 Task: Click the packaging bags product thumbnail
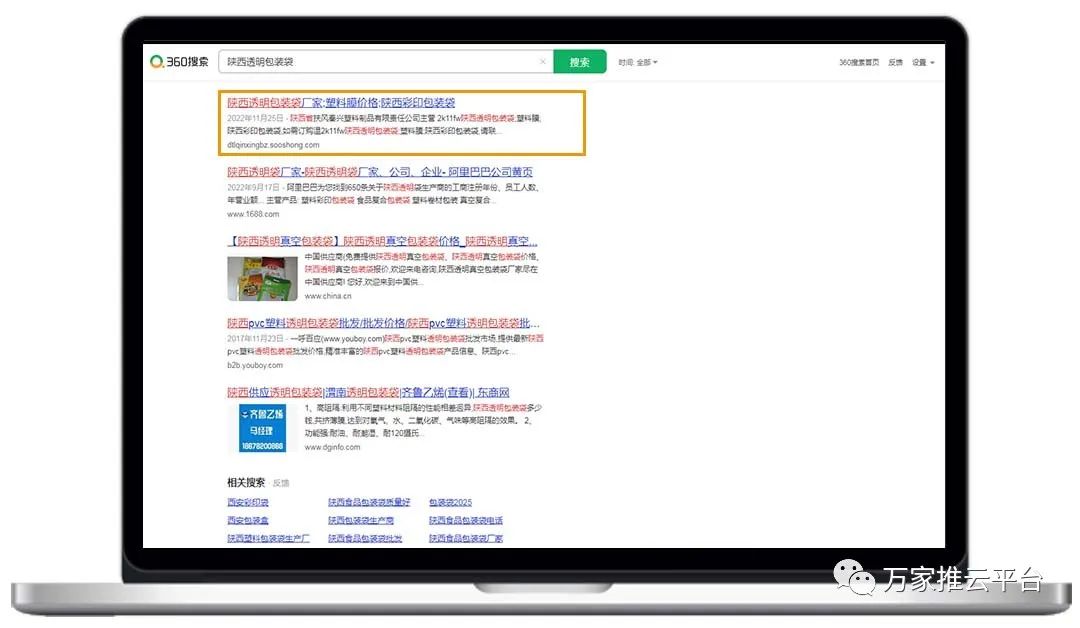(x=262, y=279)
